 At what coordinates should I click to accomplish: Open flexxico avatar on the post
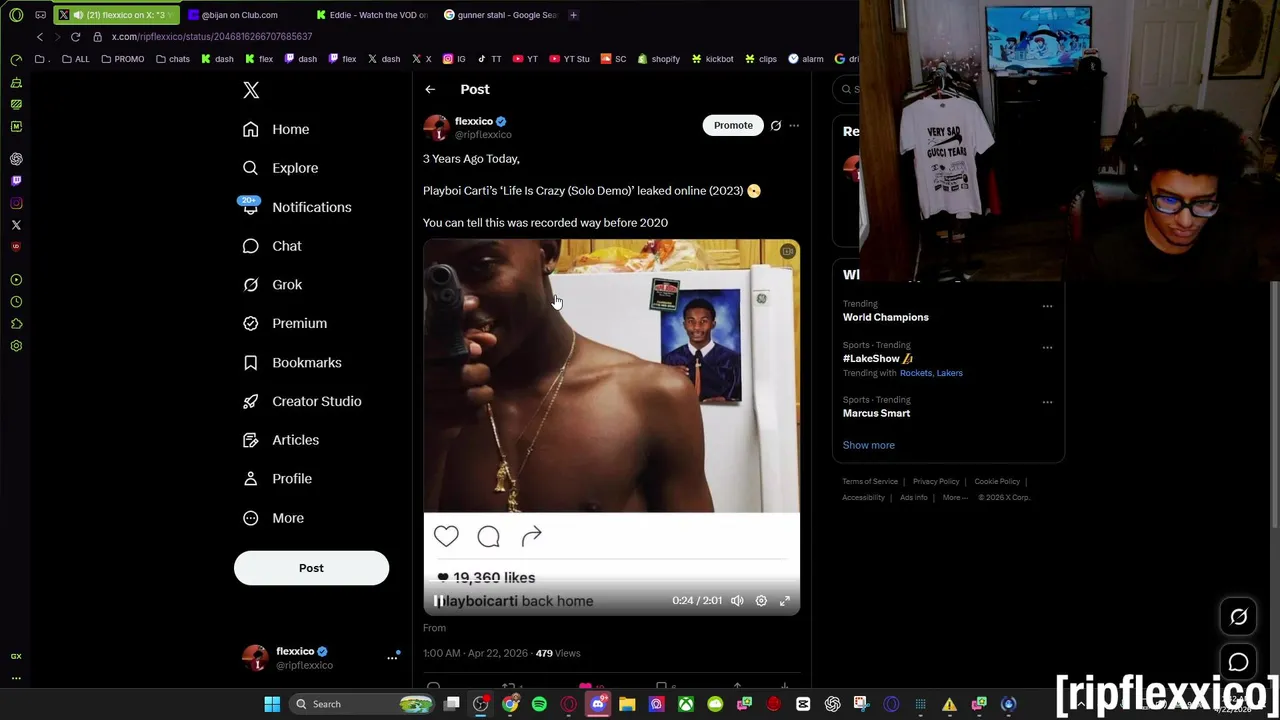pyautogui.click(x=436, y=128)
